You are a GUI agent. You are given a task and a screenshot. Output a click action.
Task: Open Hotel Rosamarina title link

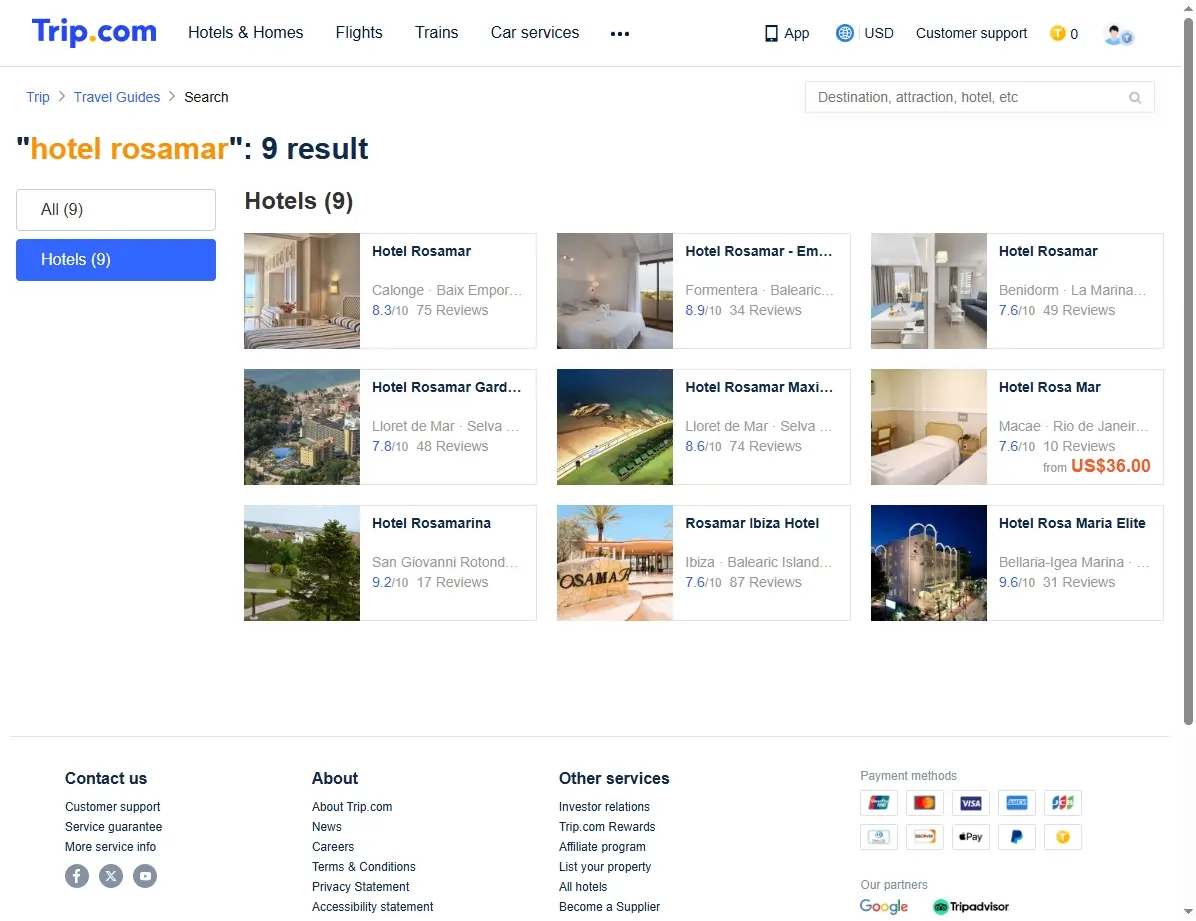pyautogui.click(x=431, y=523)
